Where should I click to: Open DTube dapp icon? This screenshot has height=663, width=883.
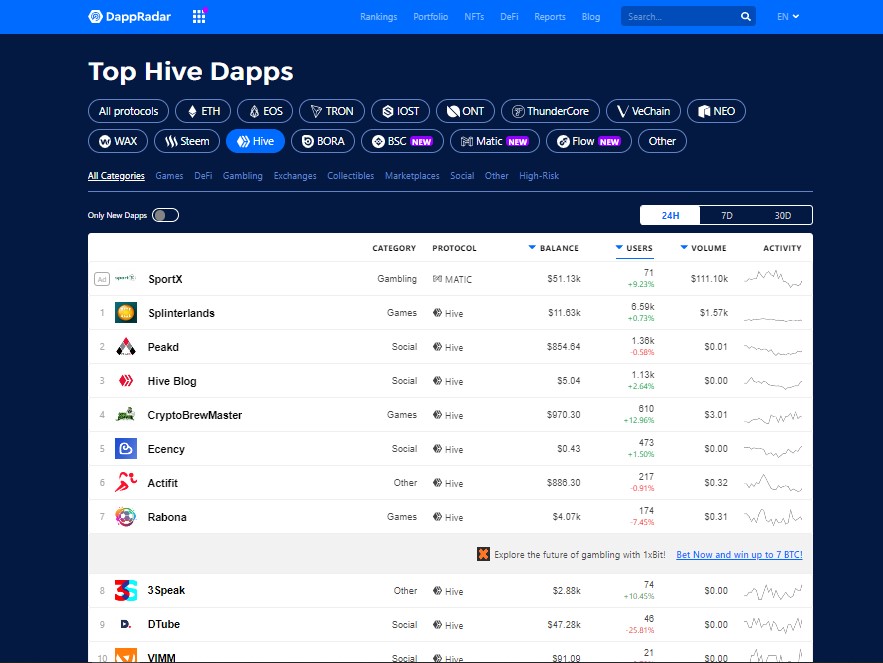point(126,624)
